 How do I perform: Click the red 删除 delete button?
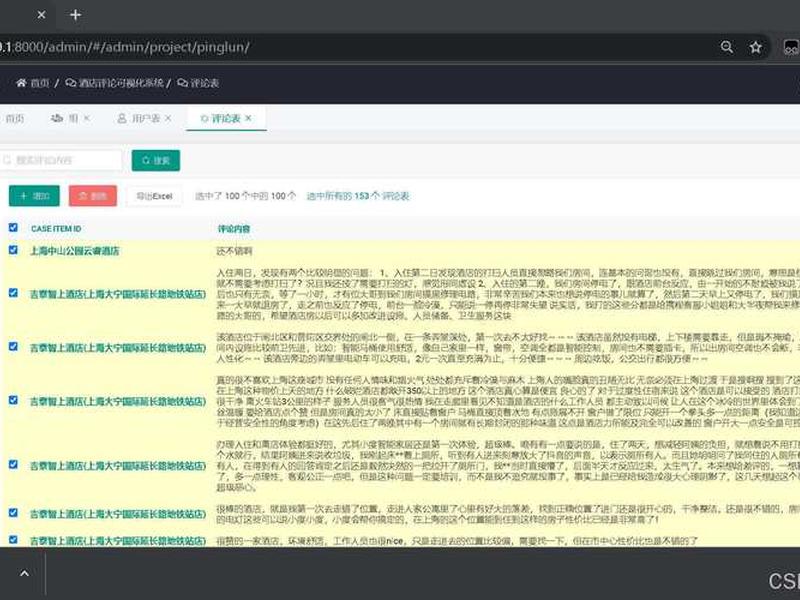[93, 196]
